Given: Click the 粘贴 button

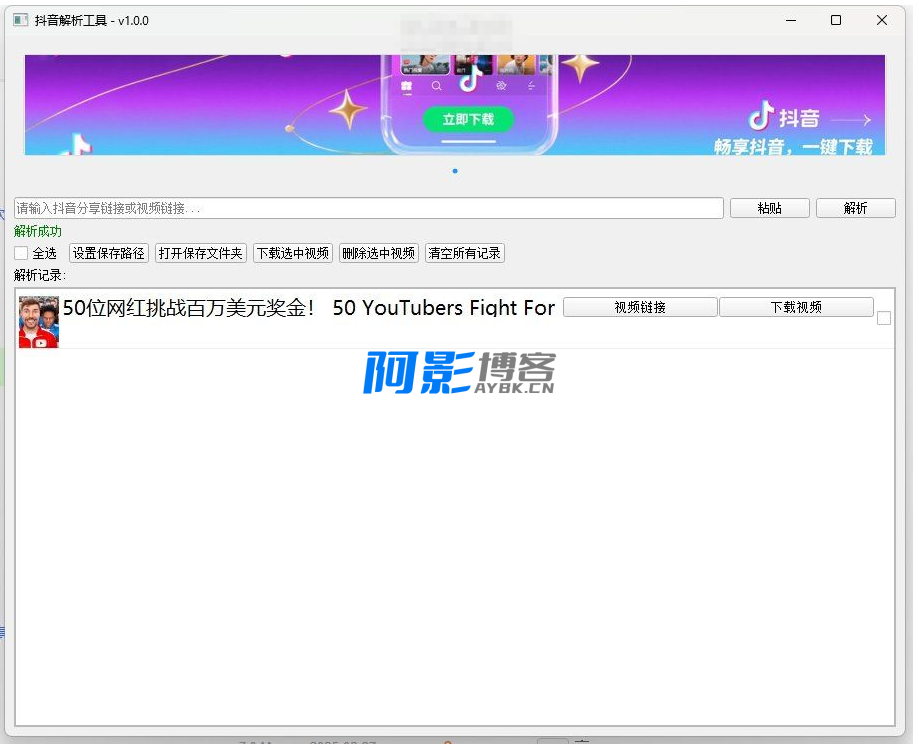Looking at the screenshot, I should pyautogui.click(x=769, y=208).
